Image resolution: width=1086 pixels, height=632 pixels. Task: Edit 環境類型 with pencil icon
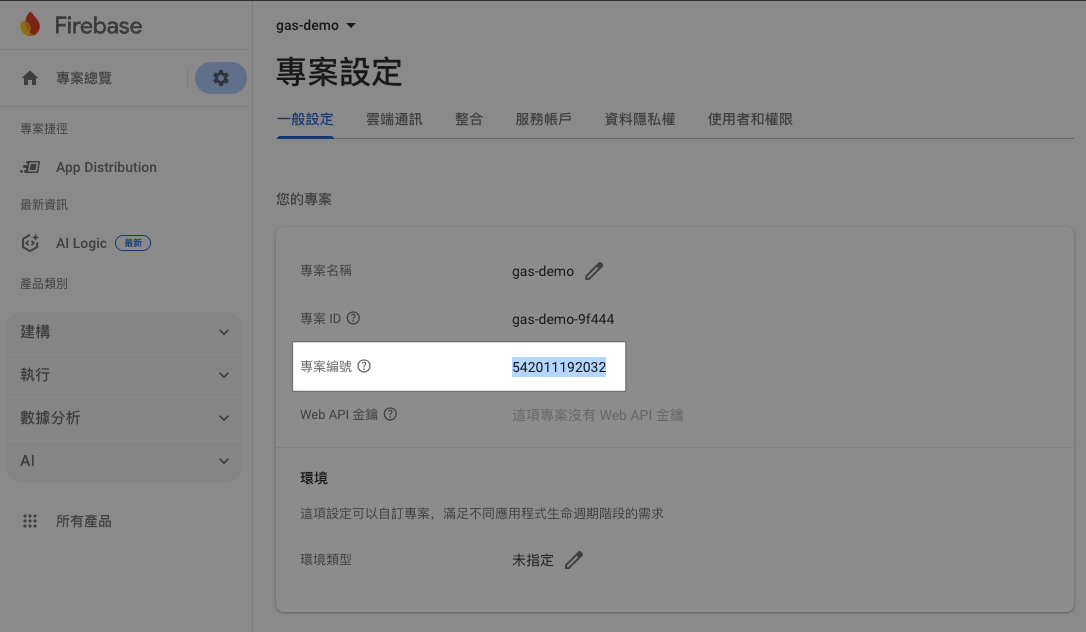tap(573, 559)
